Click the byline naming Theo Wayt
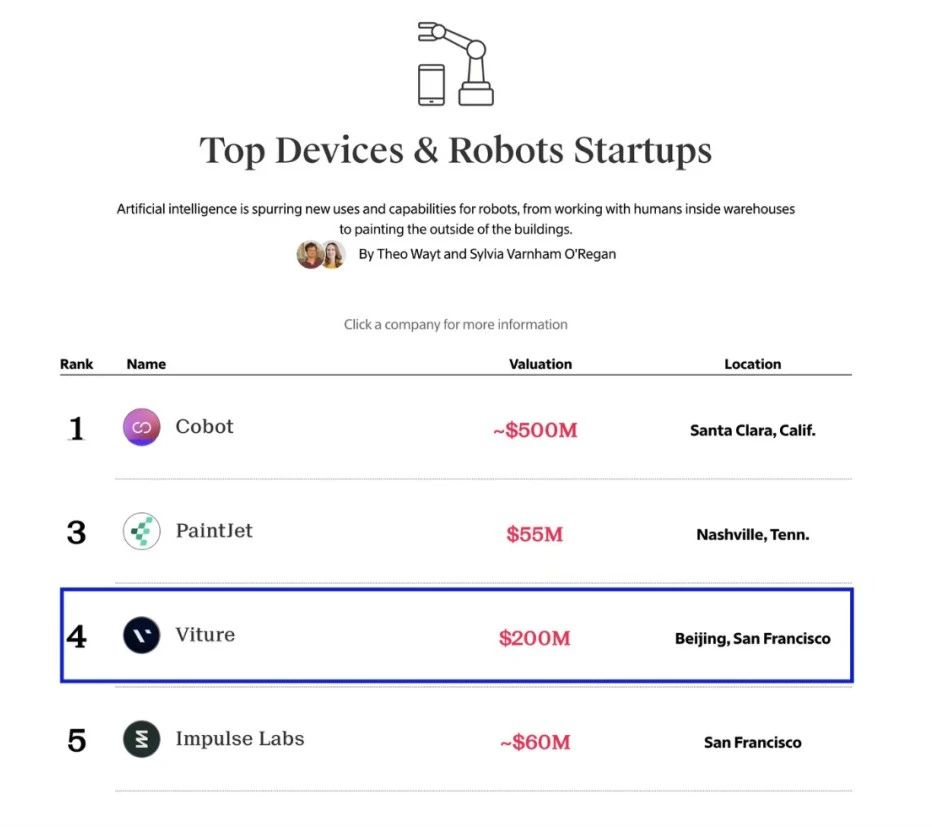Image resolution: width=932 pixels, height=827 pixels. pyautogui.click(x=487, y=254)
